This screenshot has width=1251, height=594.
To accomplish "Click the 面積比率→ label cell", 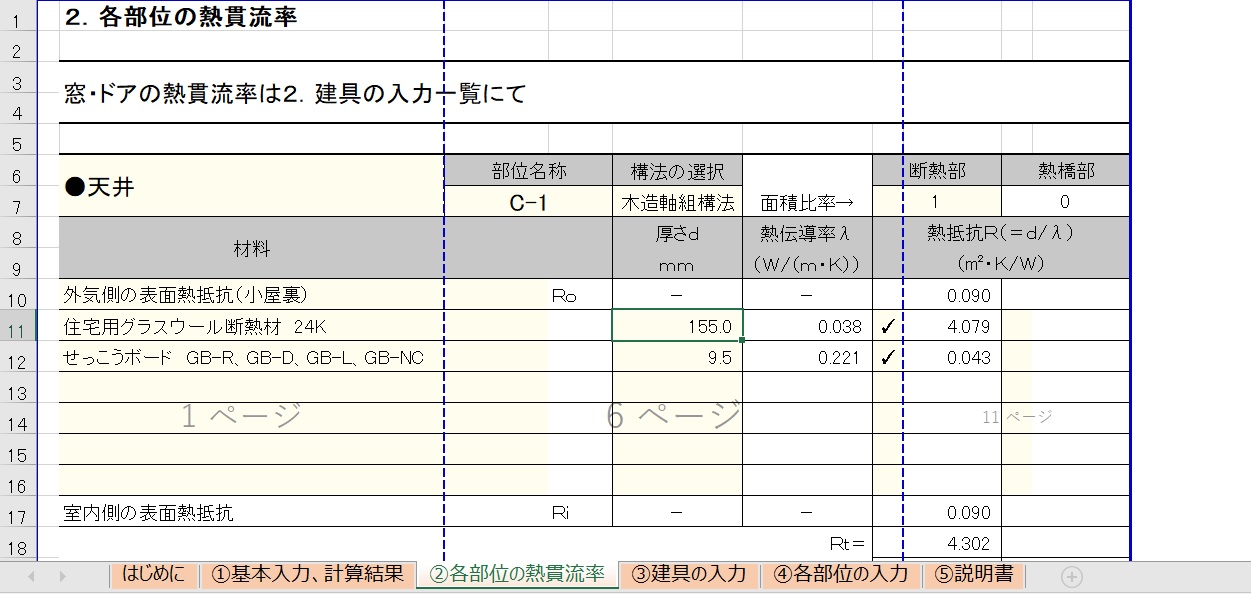I will tap(805, 200).
